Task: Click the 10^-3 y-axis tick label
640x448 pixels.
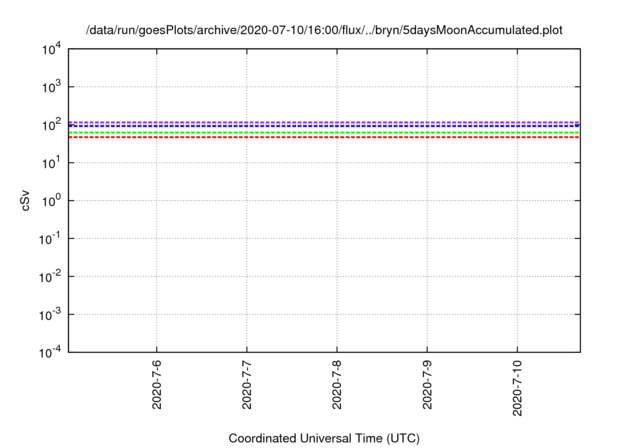Action: click(50, 315)
